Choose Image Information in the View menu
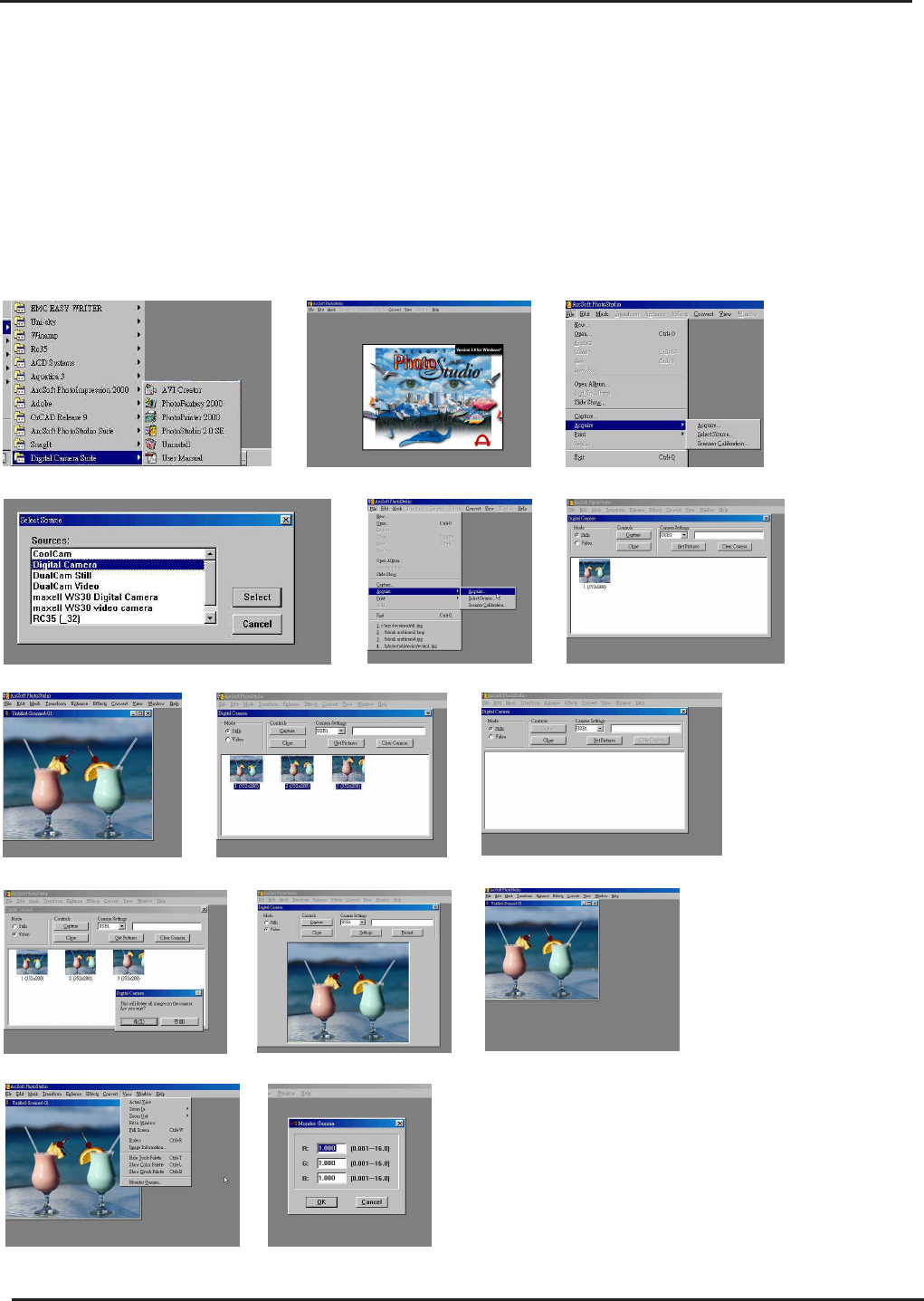The width and height of the screenshot is (924, 1301). [156, 1147]
